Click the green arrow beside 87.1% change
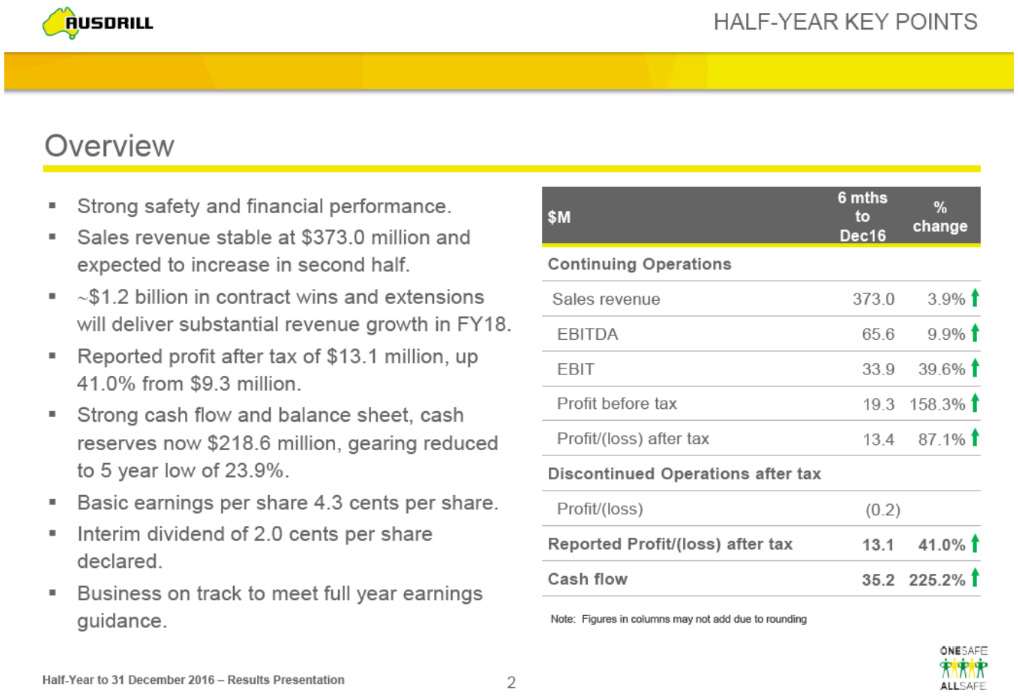The height and width of the screenshot is (700, 1018). point(975,439)
